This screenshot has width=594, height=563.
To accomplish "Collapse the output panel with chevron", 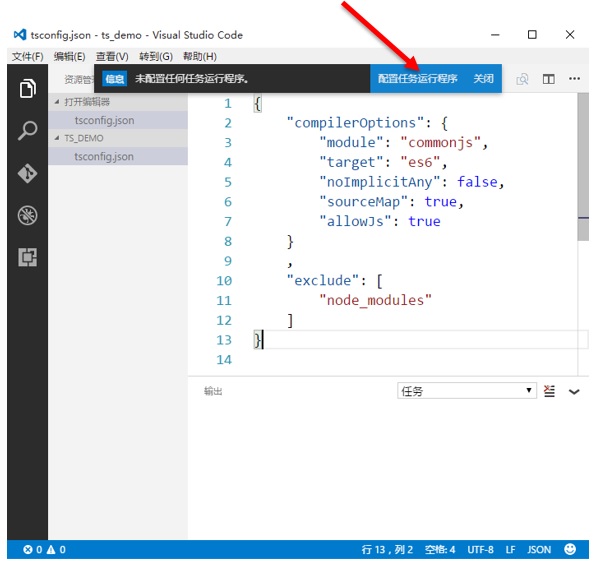I will pyautogui.click(x=574, y=392).
